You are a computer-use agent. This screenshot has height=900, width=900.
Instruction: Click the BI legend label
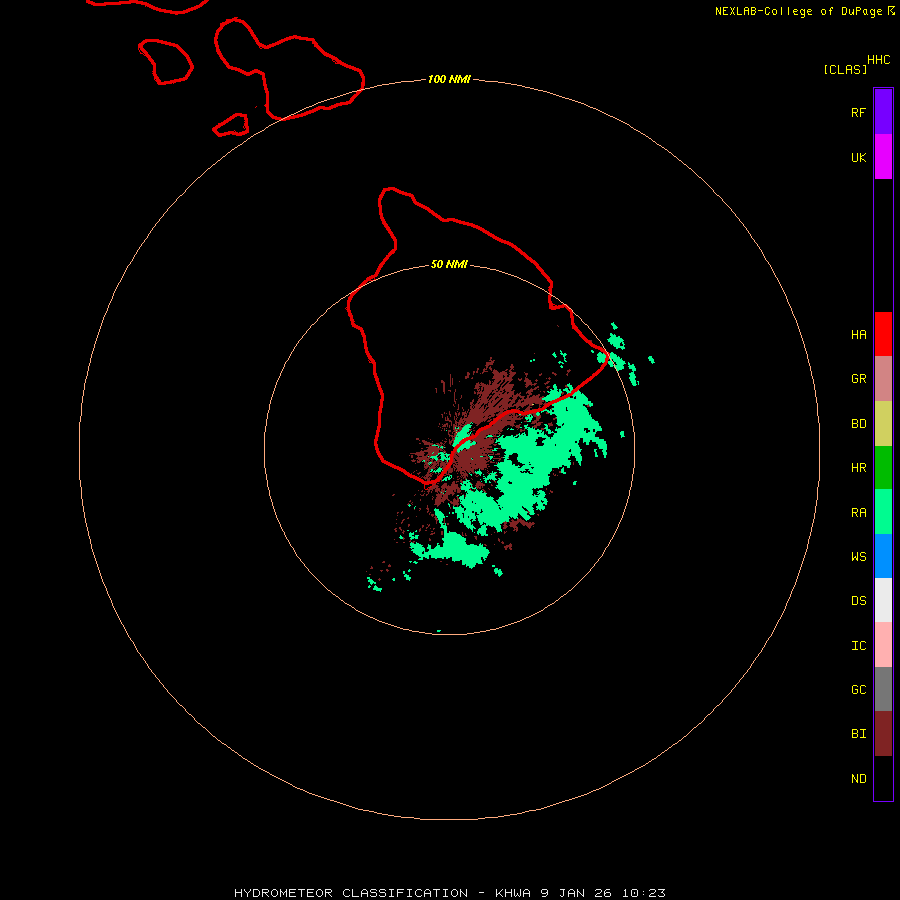858,734
